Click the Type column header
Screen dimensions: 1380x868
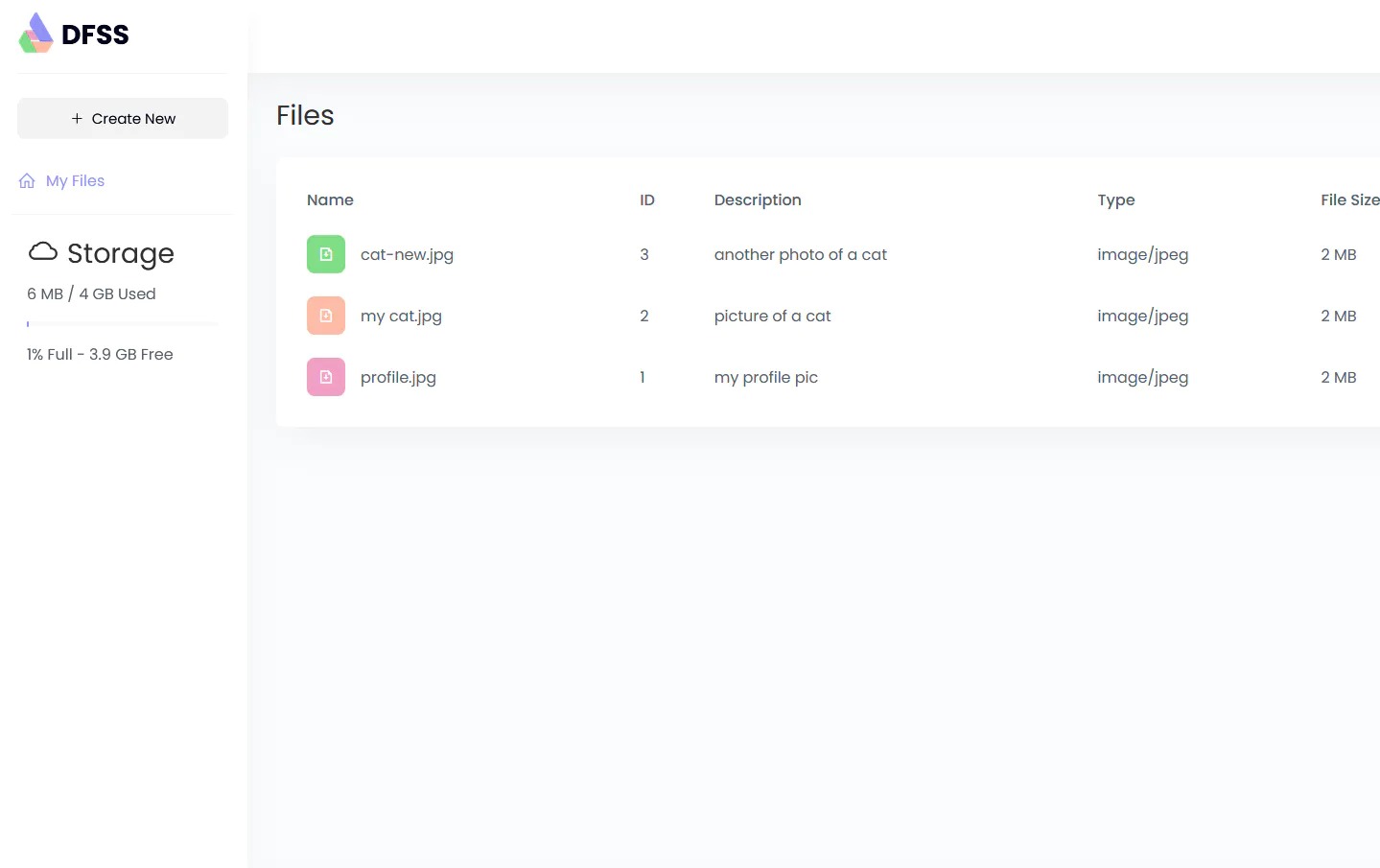(x=1116, y=199)
